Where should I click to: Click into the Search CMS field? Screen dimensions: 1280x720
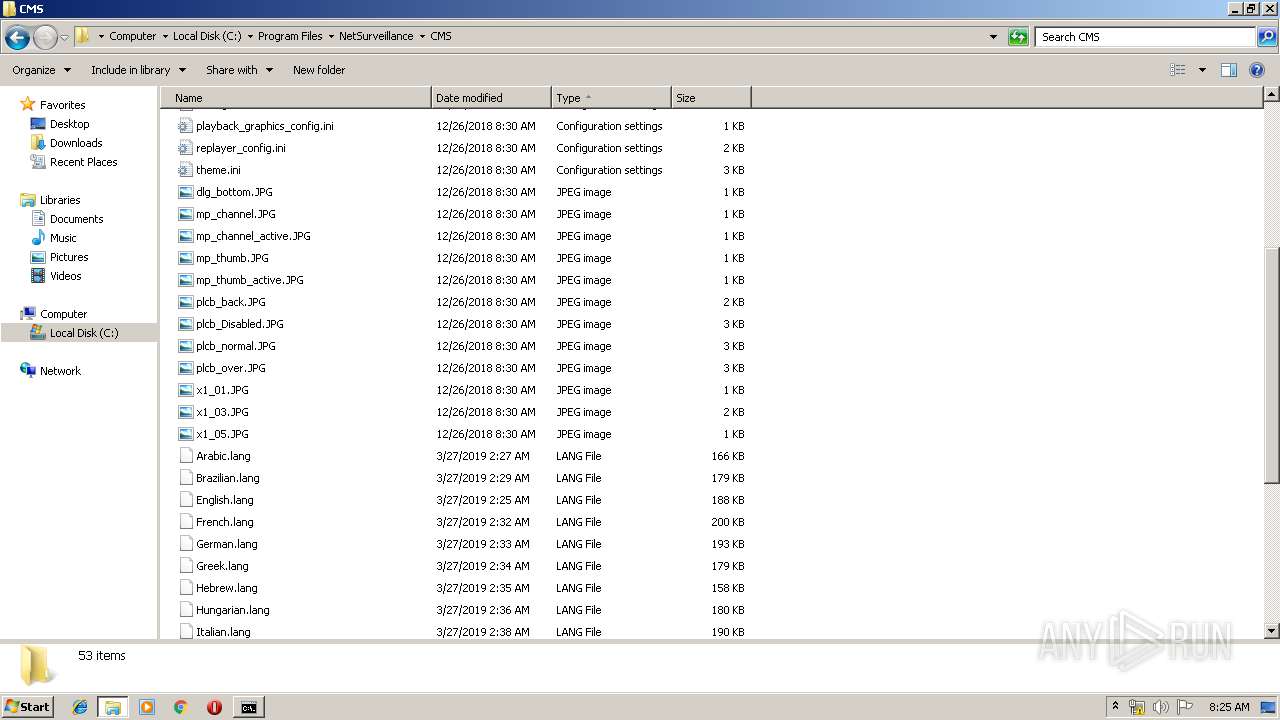pos(1146,37)
